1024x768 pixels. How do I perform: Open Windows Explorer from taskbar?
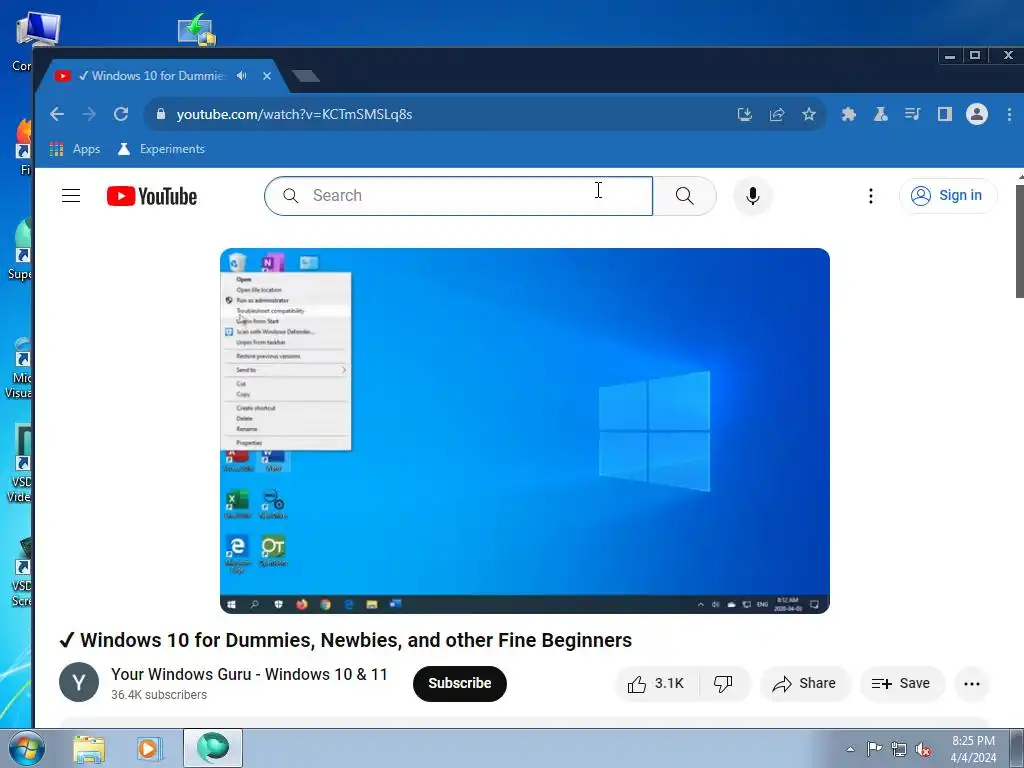click(89, 748)
